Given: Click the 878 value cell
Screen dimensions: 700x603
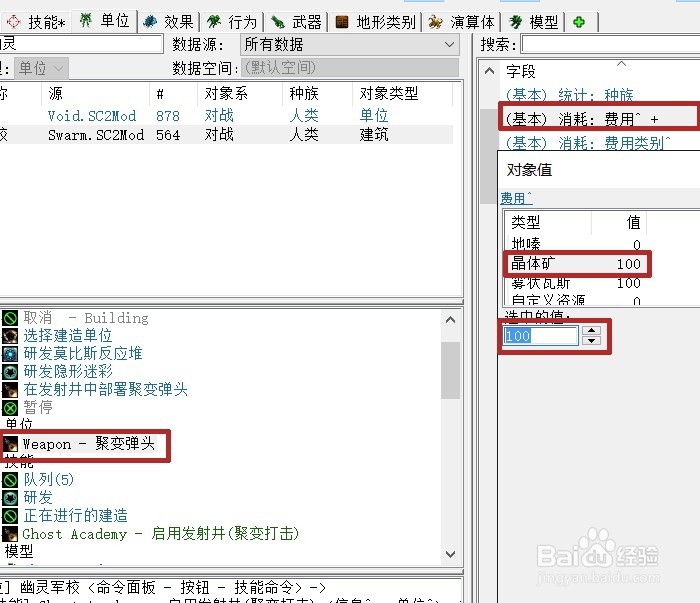Looking at the screenshot, I should (168, 116).
